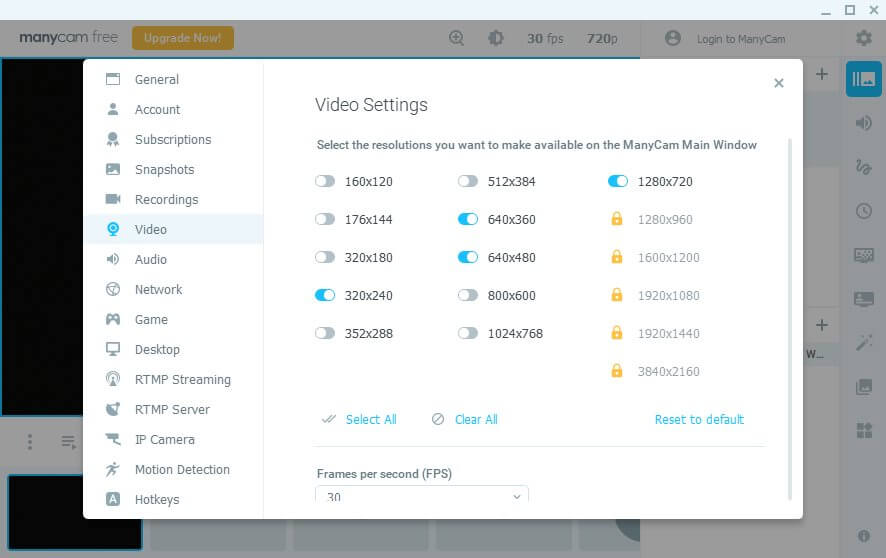Click the brightness adjustment icon in toolbar
Screen dimensions: 886x558
pyautogui.click(x=496, y=38)
